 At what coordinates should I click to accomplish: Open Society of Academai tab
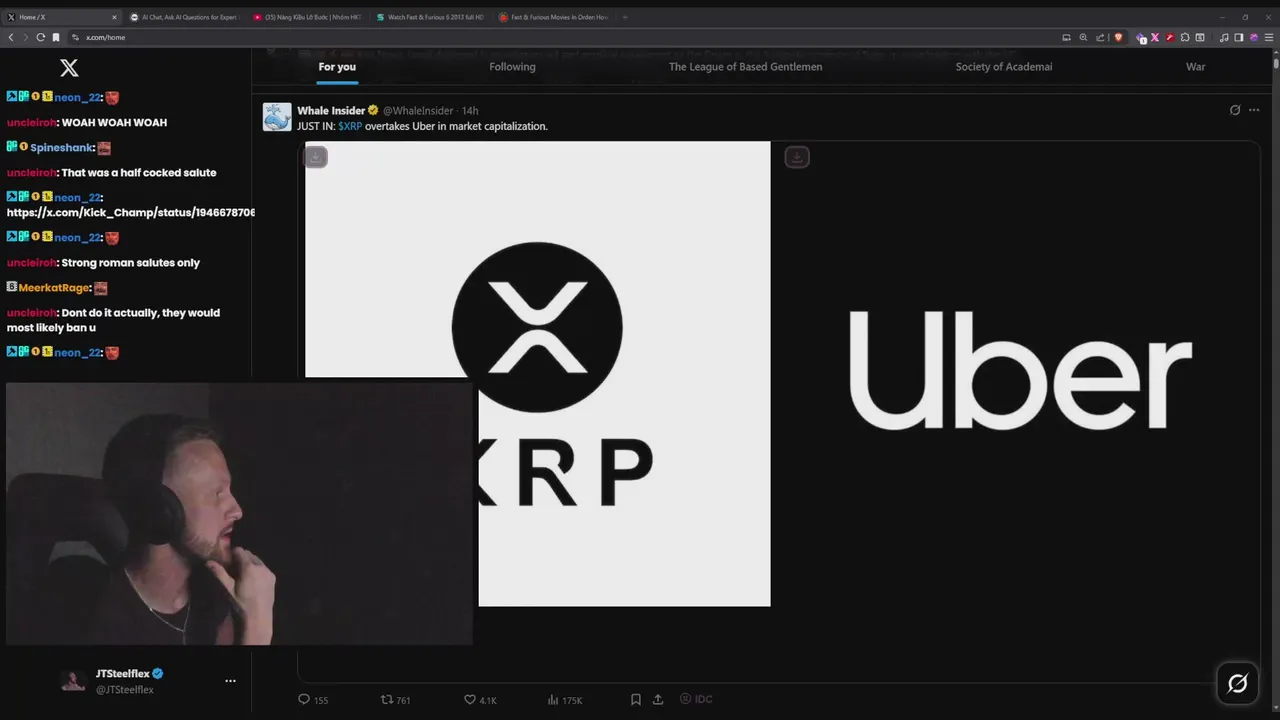point(1004,67)
